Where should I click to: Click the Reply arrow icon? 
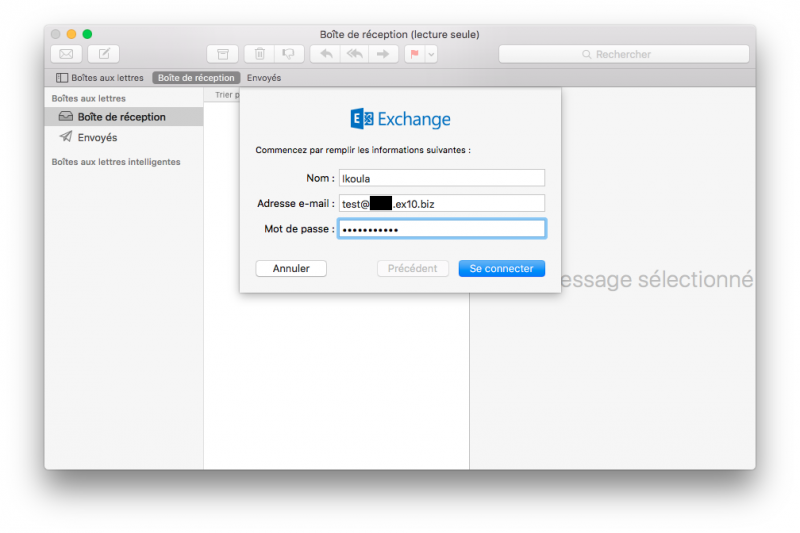[x=326, y=54]
